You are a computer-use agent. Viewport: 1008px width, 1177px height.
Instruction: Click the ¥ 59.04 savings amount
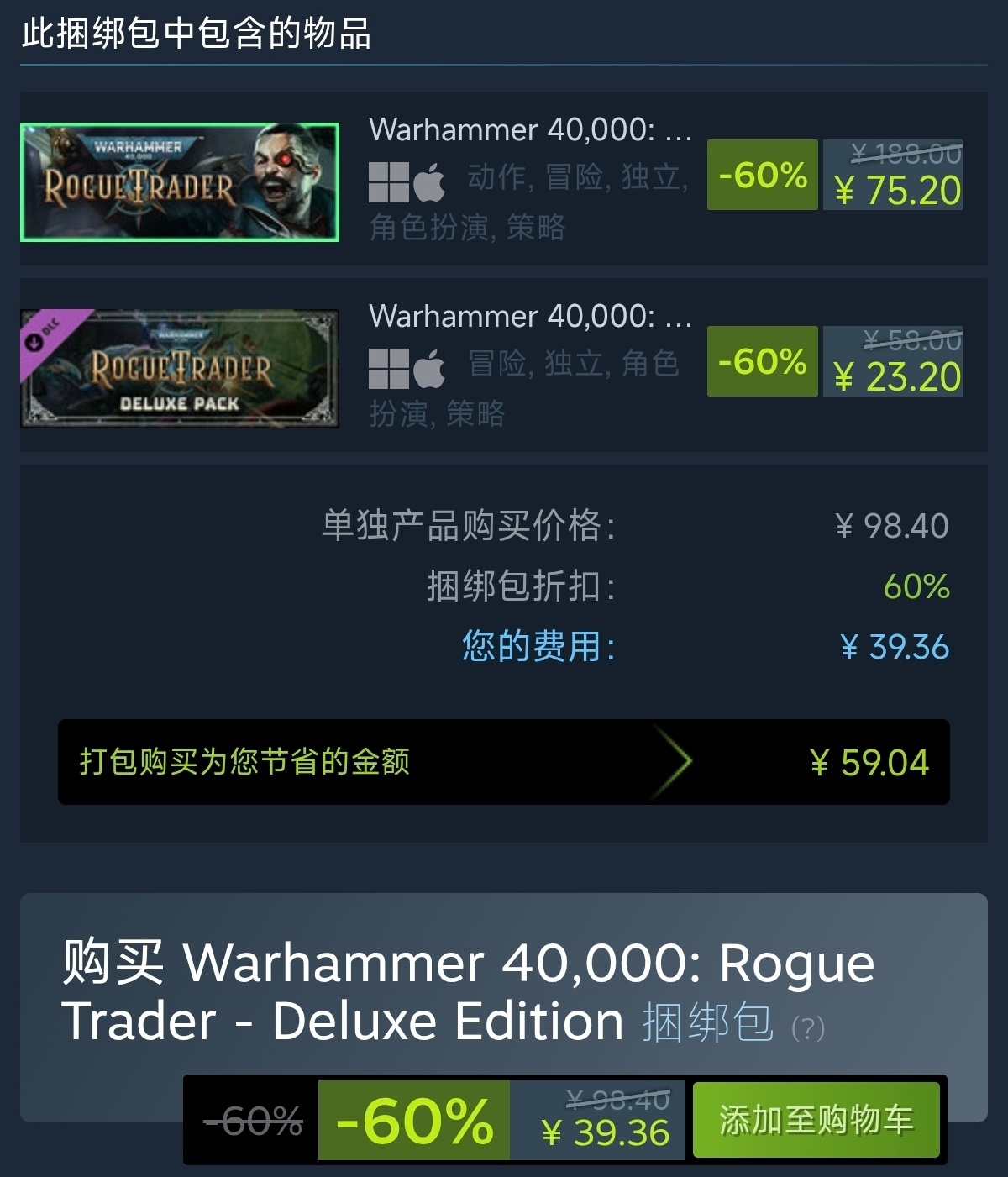pyautogui.click(x=869, y=763)
